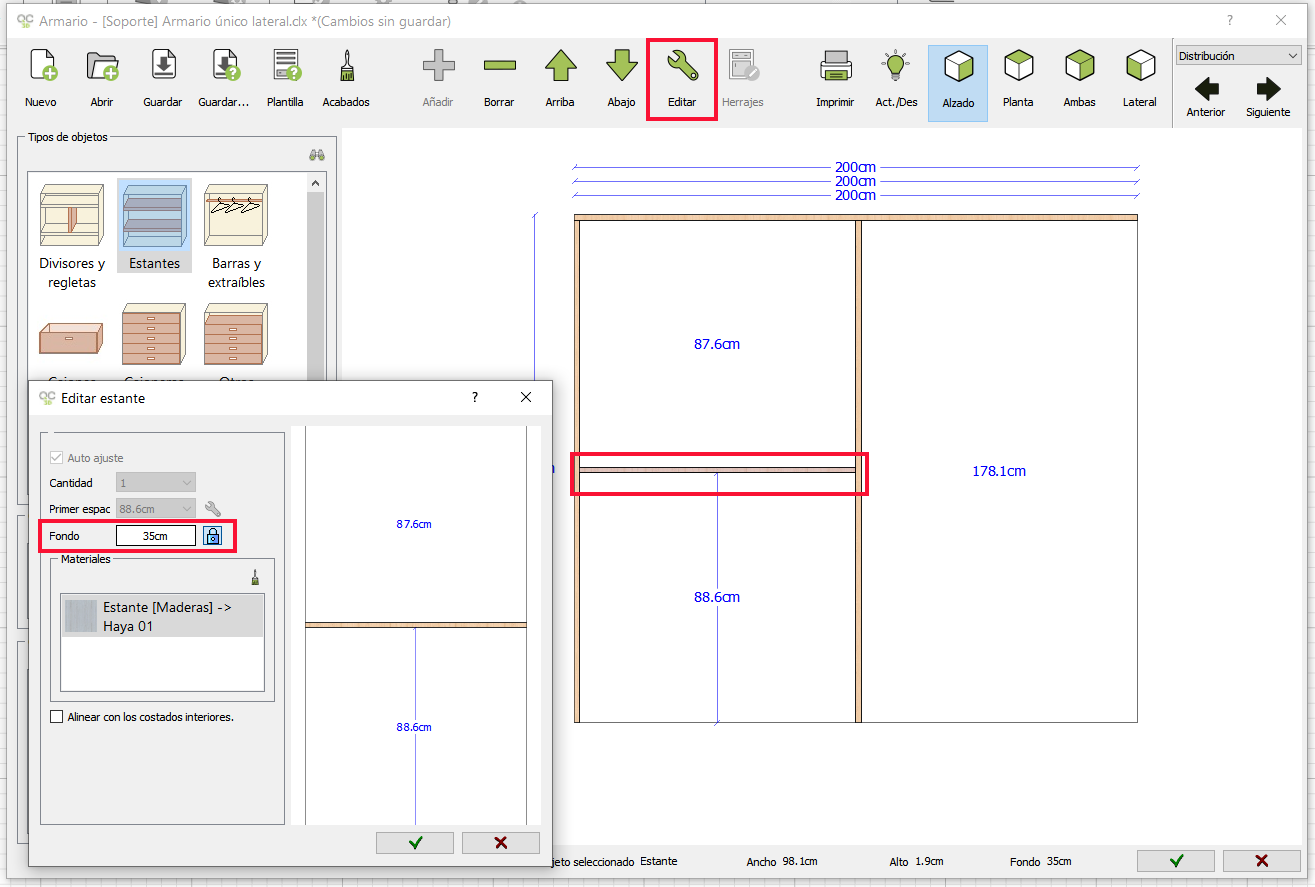Click the 178.1cm dimension label
This screenshot has height=887, width=1315.
tap(999, 471)
